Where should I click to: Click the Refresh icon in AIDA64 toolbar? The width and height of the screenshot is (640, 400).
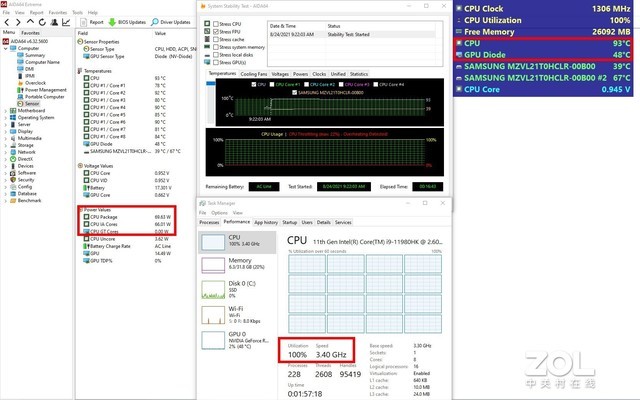[x=42, y=22]
